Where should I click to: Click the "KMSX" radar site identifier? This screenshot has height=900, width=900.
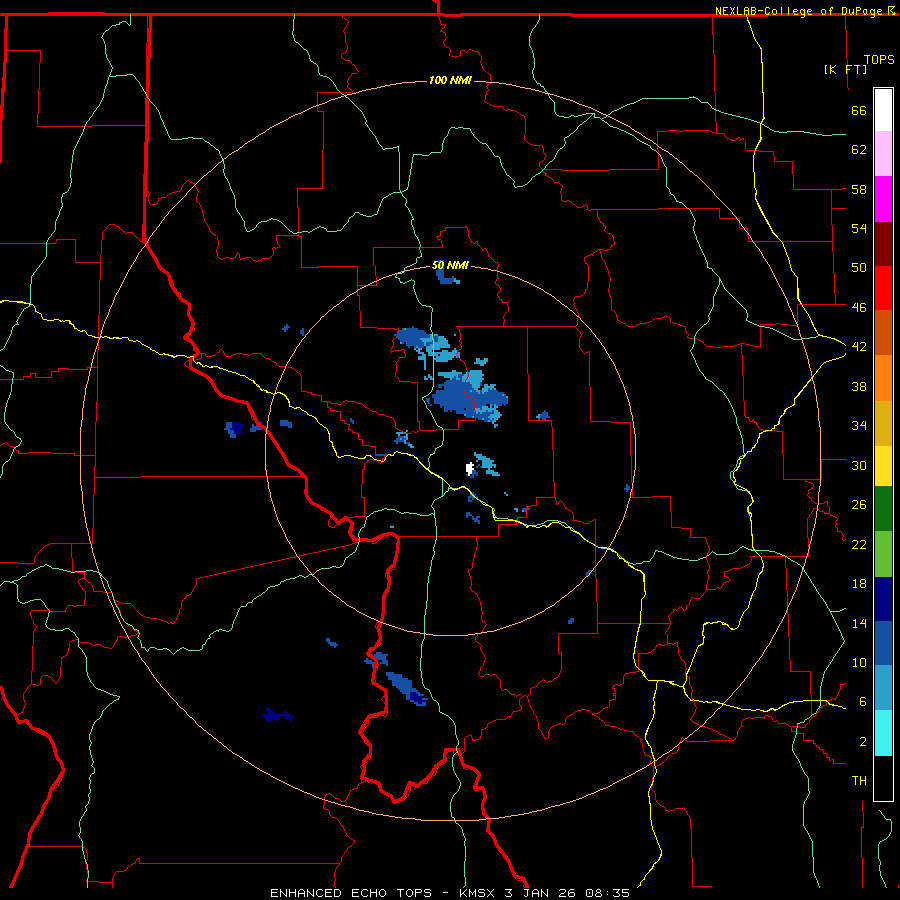476,893
